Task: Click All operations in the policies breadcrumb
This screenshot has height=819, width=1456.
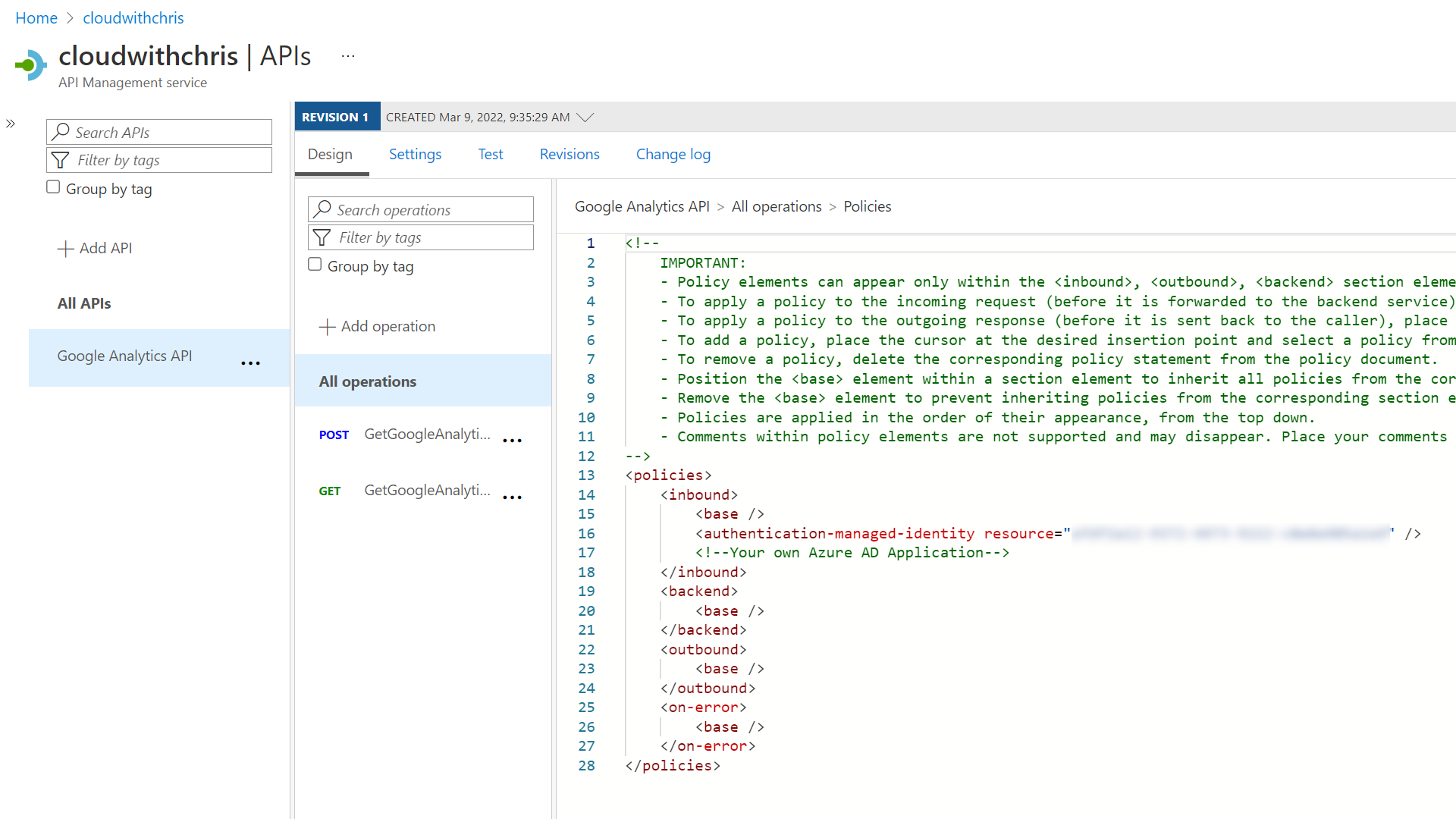Action: pyautogui.click(x=777, y=206)
